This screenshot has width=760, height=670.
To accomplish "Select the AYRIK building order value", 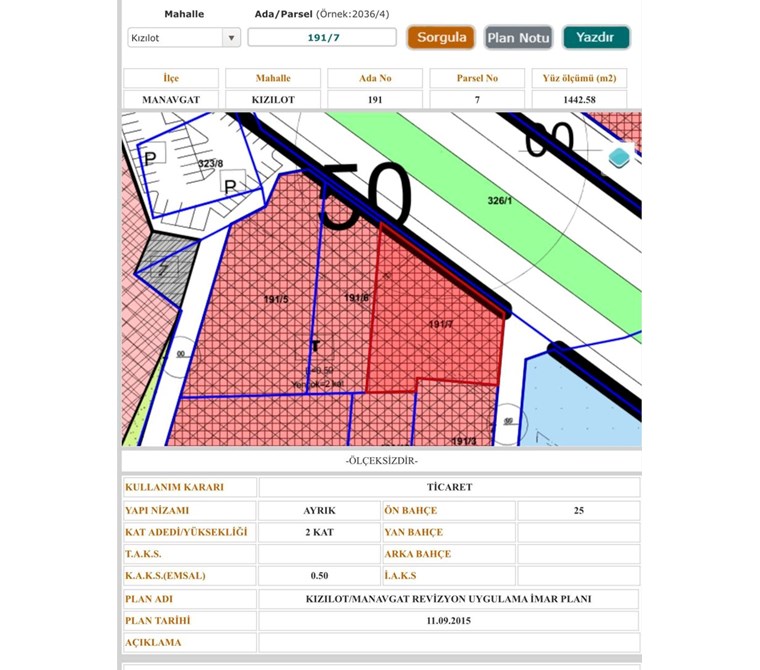I will [x=319, y=510].
